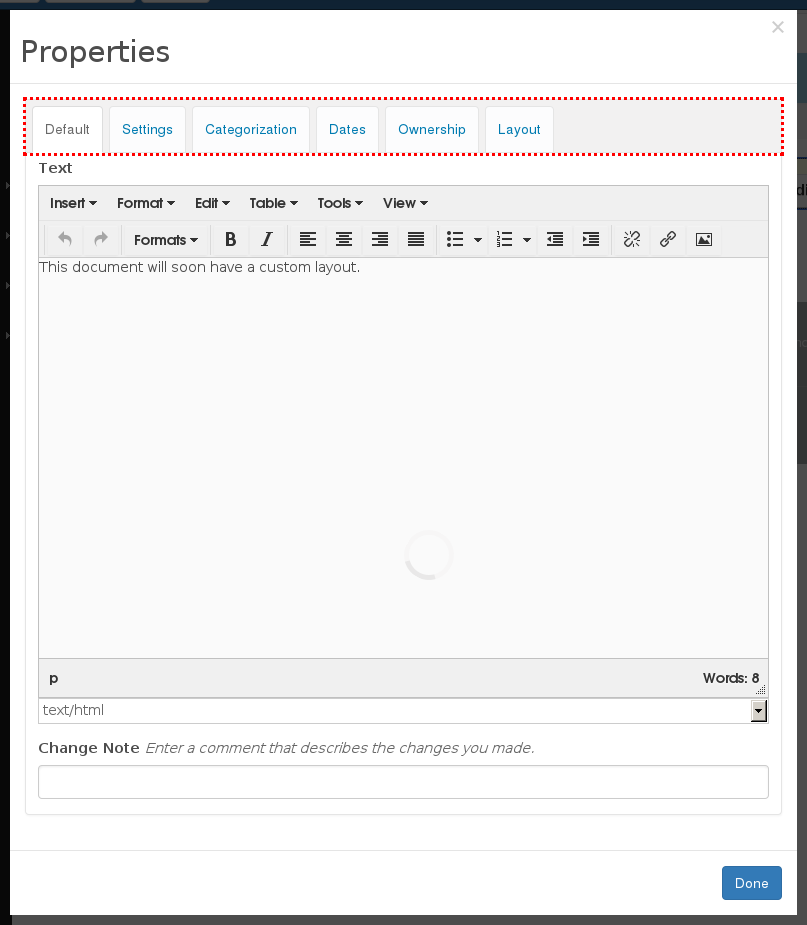Open the Formats dropdown
The image size is (807, 925).
click(x=166, y=240)
